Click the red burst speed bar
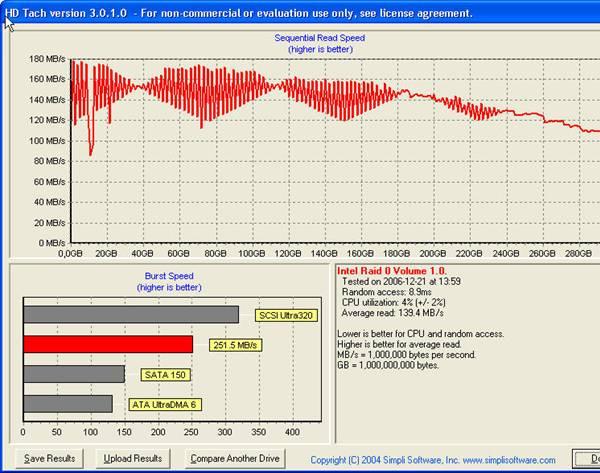Screen dimensions: 600x473 [107, 344]
